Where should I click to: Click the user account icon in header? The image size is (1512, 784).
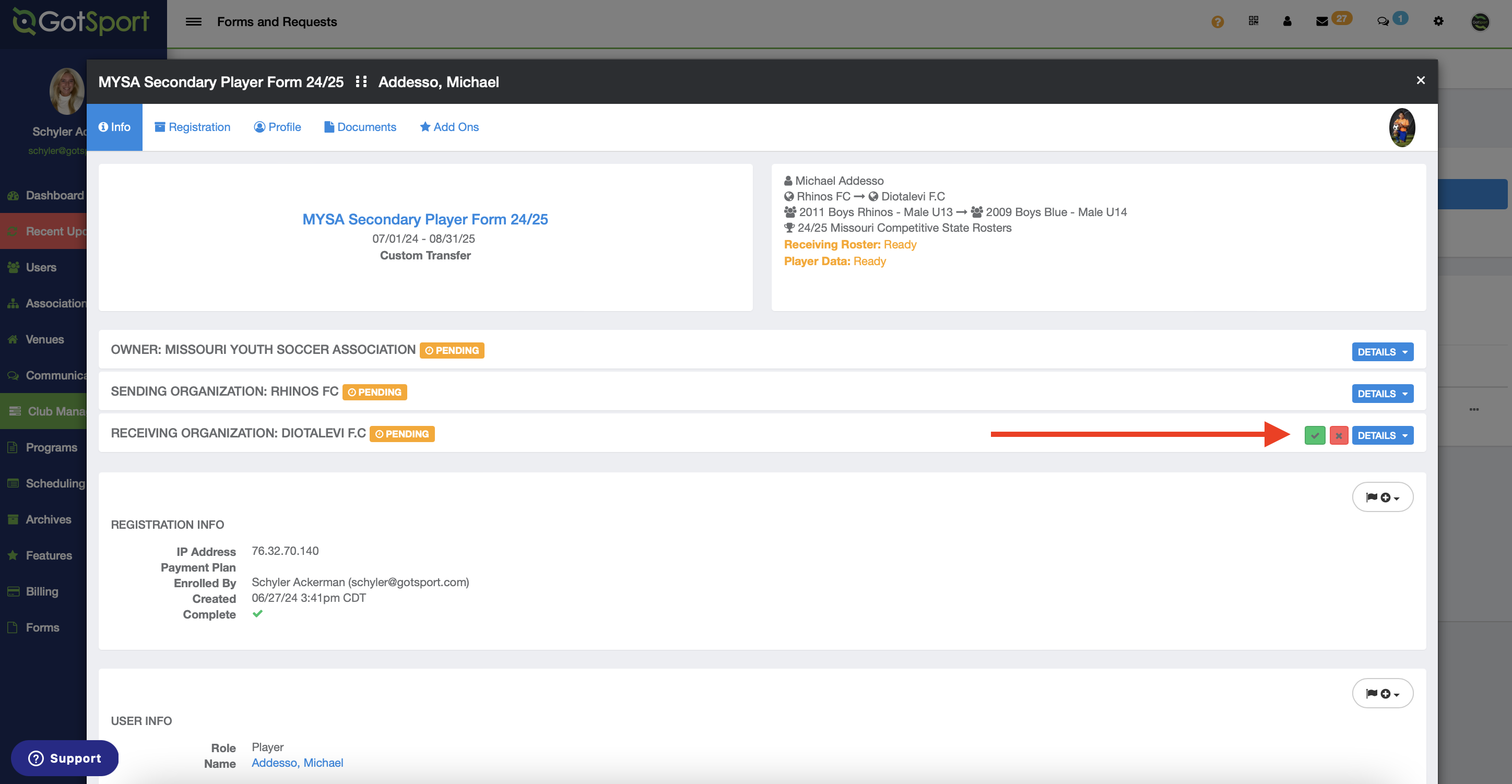(1286, 21)
